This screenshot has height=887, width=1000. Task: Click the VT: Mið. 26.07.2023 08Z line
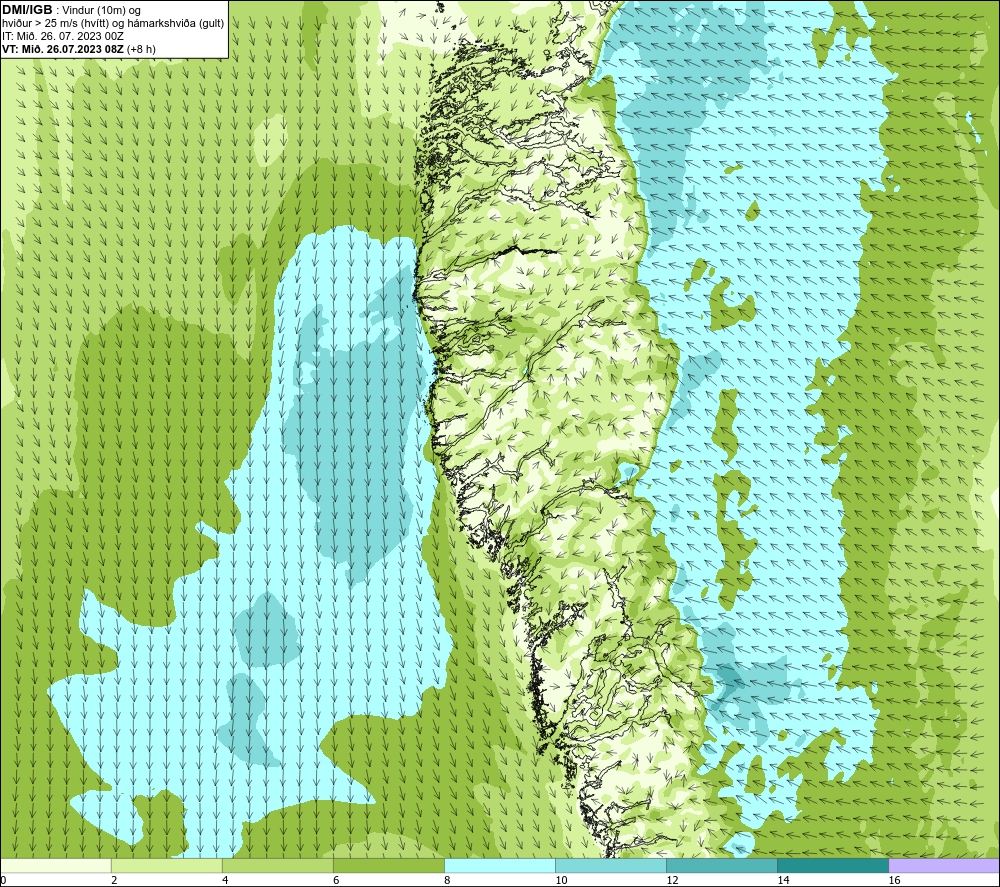coord(78,49)
